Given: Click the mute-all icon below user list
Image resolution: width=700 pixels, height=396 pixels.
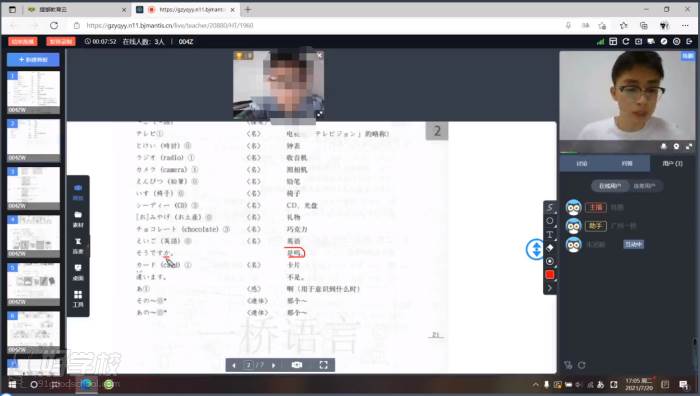Looking at the screenshot, I should (x=568, y=365).
